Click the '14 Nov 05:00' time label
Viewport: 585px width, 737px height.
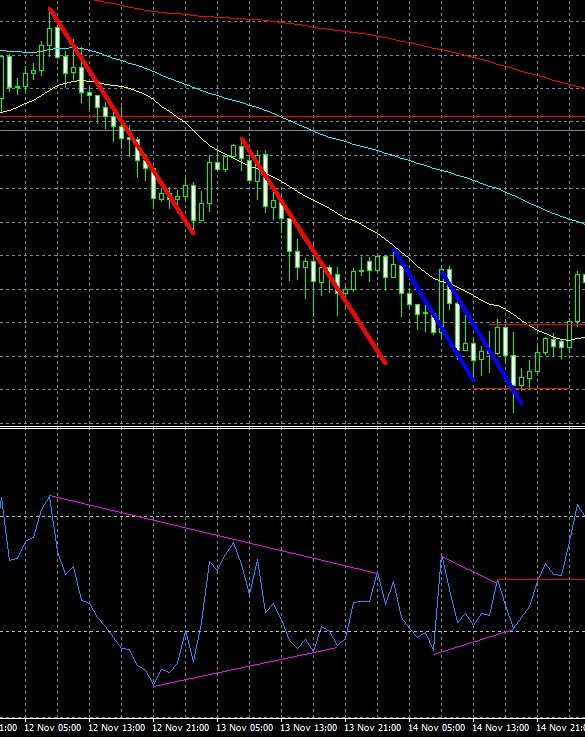437,728
